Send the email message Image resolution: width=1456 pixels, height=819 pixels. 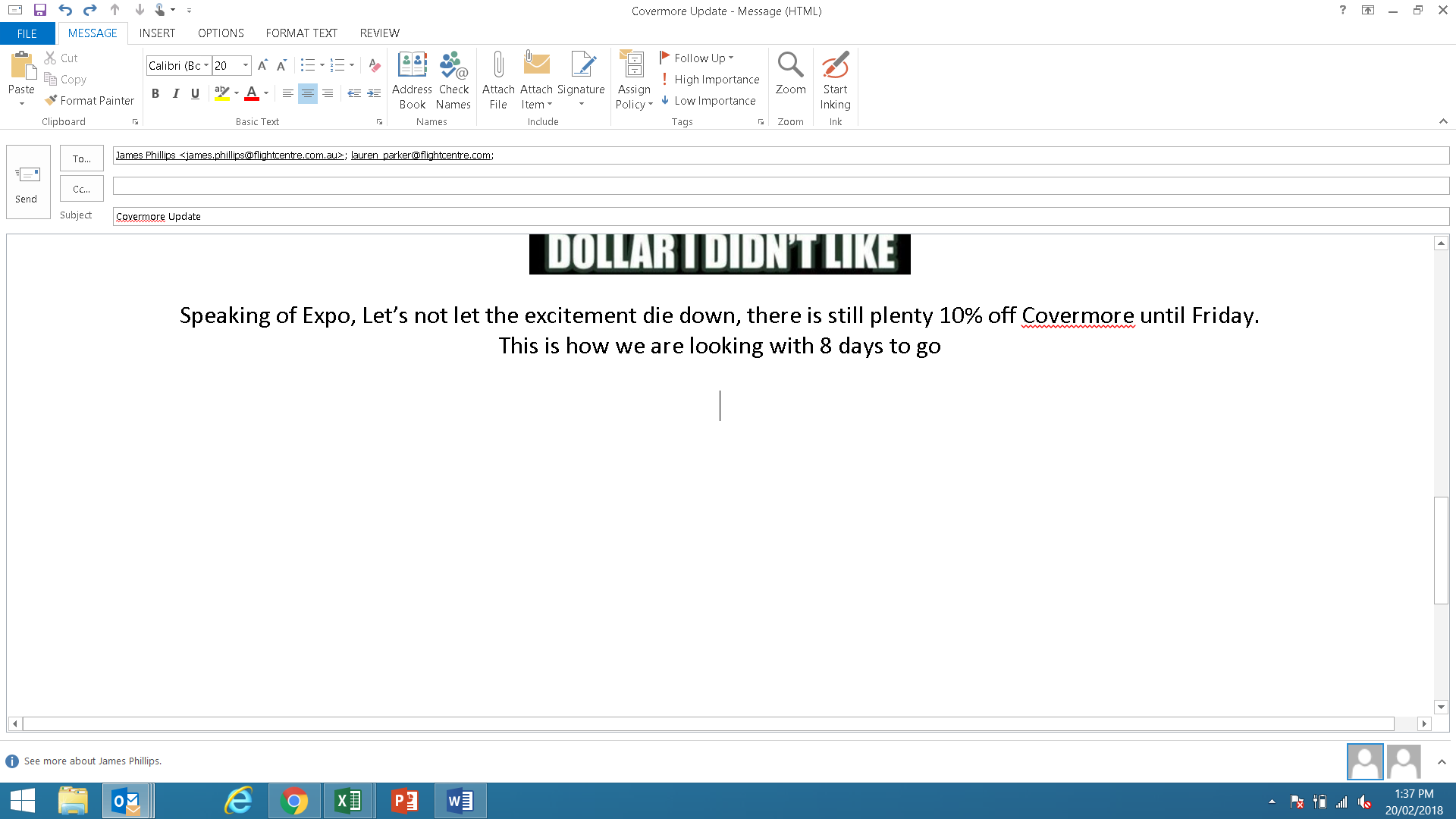28,182
